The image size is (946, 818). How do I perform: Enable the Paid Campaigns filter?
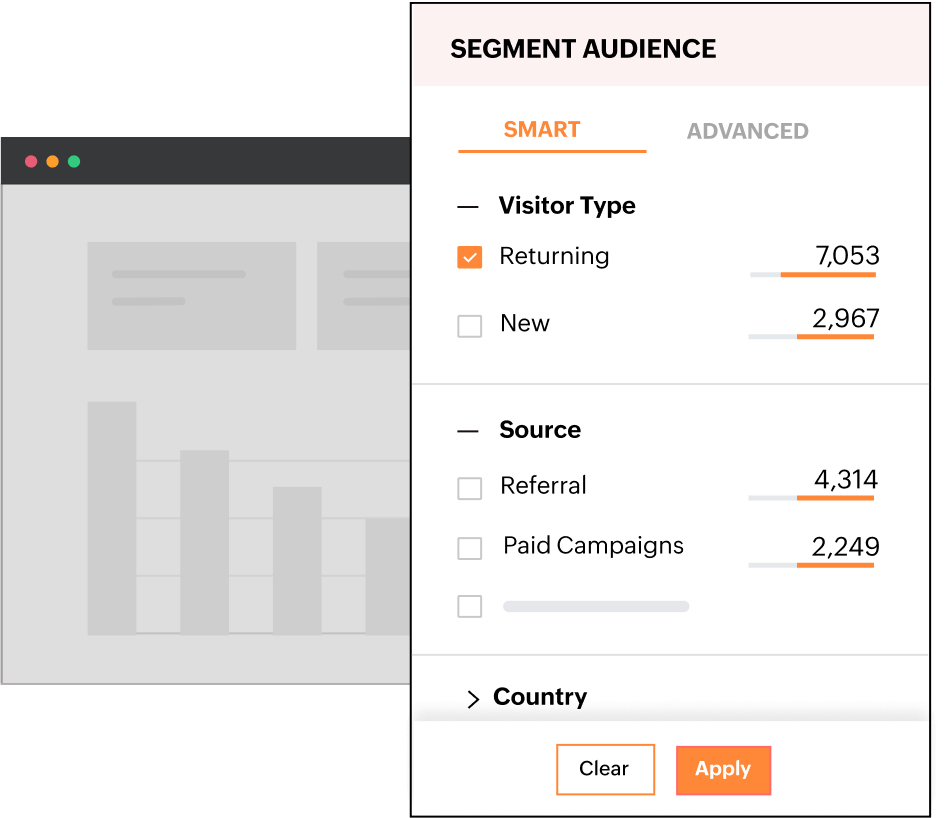(x=470, y=548)
